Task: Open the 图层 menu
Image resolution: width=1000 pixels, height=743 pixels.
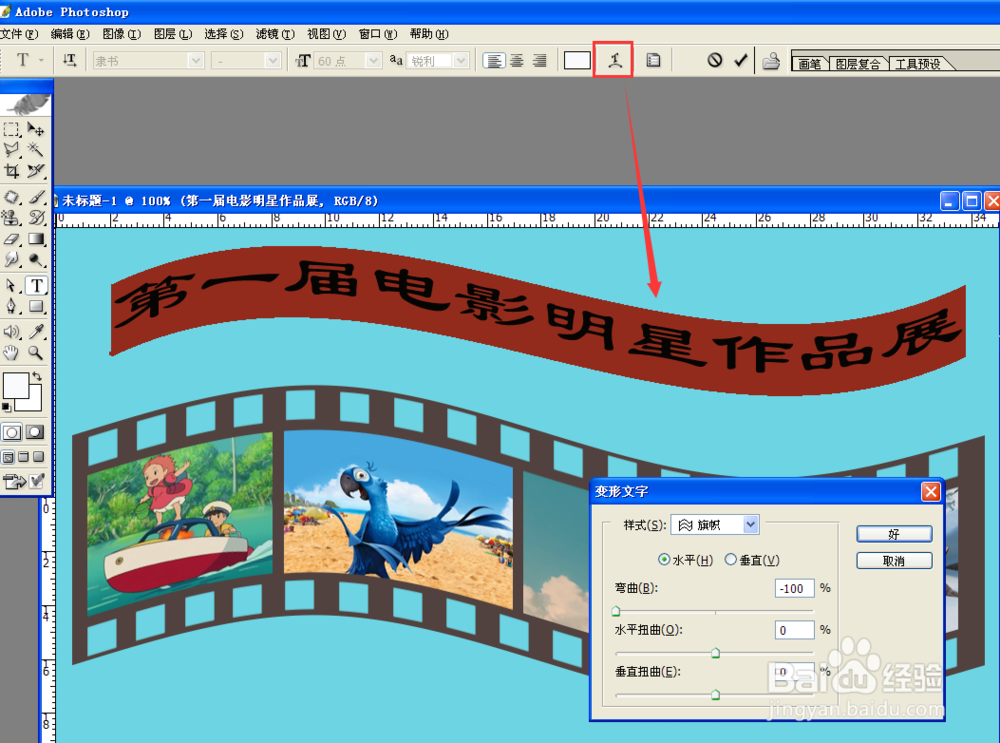Action: (x=173, y=34)
